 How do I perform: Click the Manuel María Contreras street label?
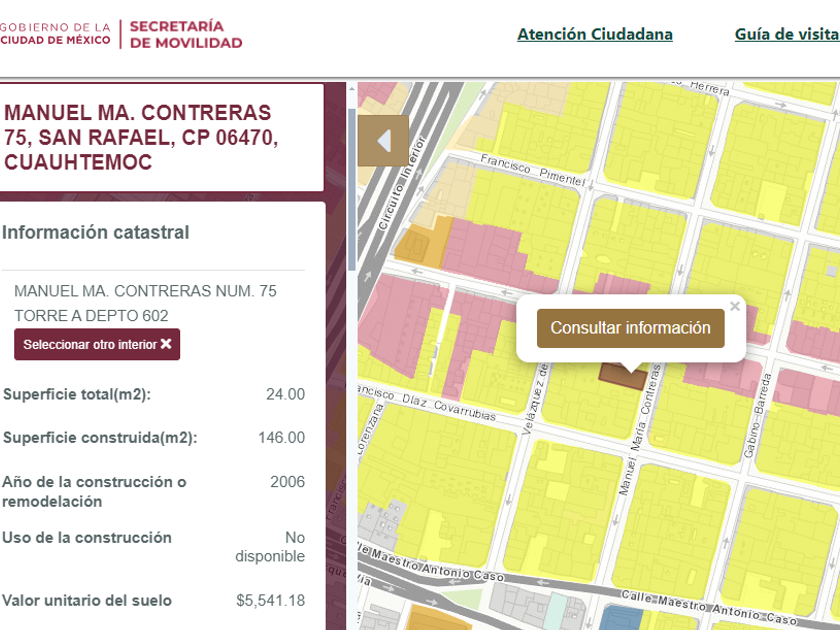tap(639, 430)
